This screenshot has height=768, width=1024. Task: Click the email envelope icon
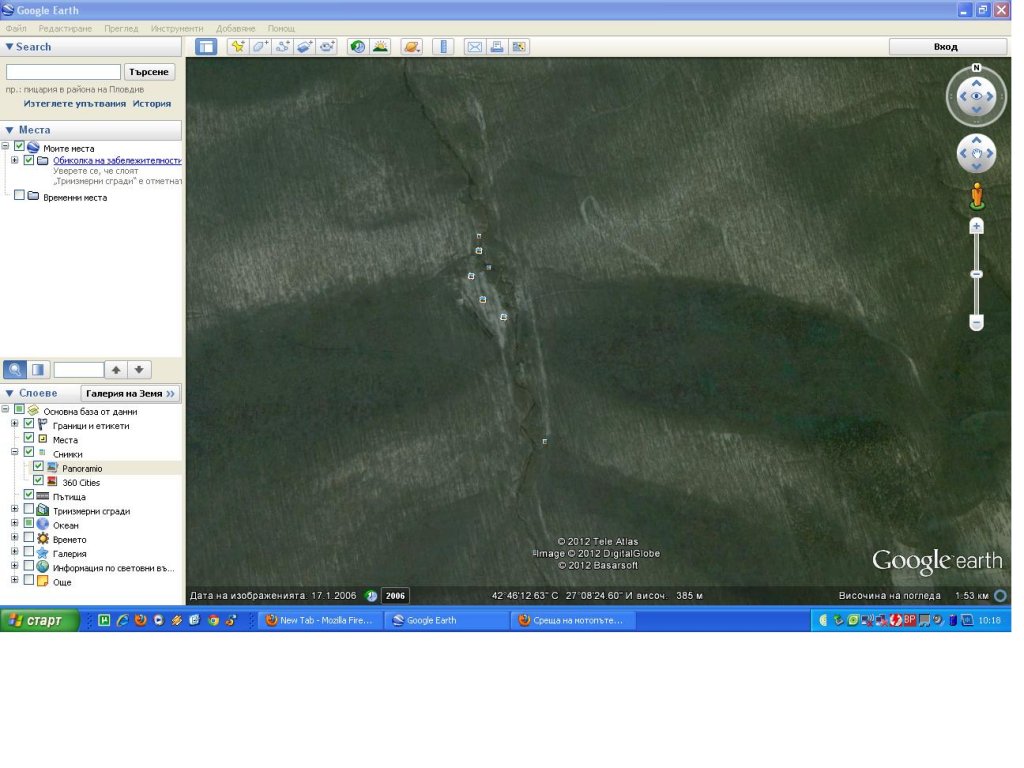(x=475, y=47)
